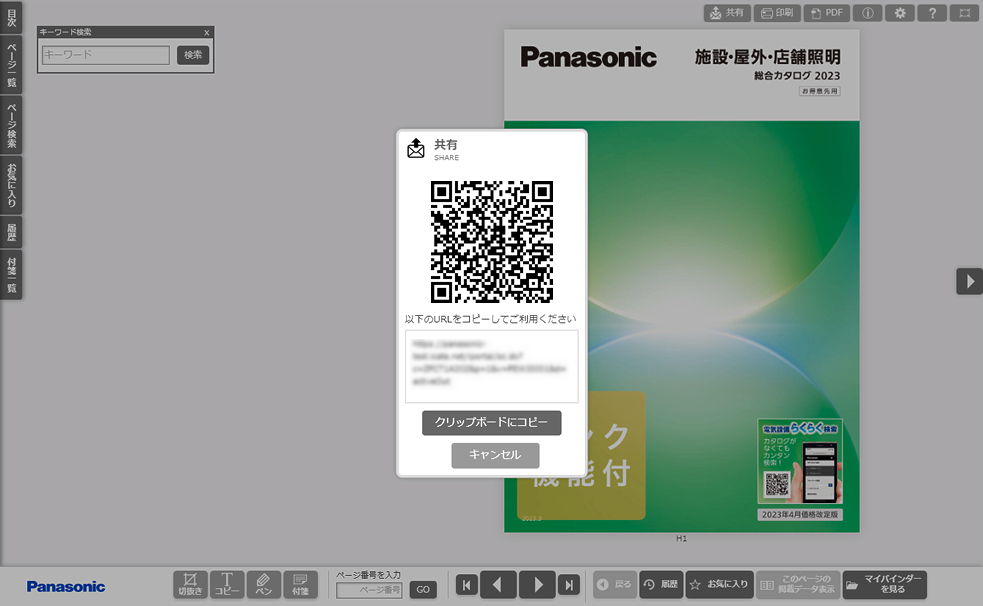Focus the キーワード search input field
This screenshot has height=606, width=983.
tap(105, 55)
